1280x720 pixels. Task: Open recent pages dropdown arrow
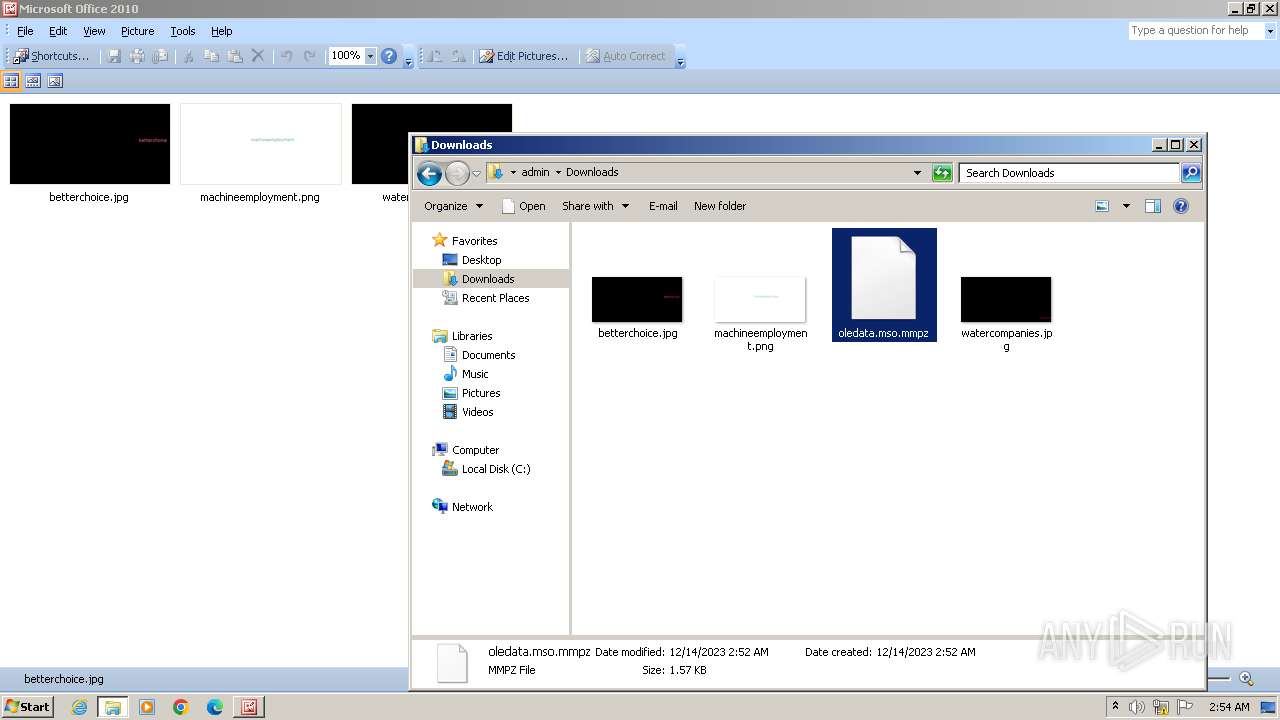(x=476, y=174)
